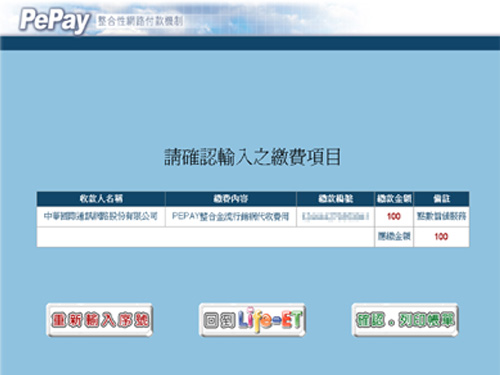Click the remarks cell in the data row
The image size is (500, 375).
coord(442,217)
